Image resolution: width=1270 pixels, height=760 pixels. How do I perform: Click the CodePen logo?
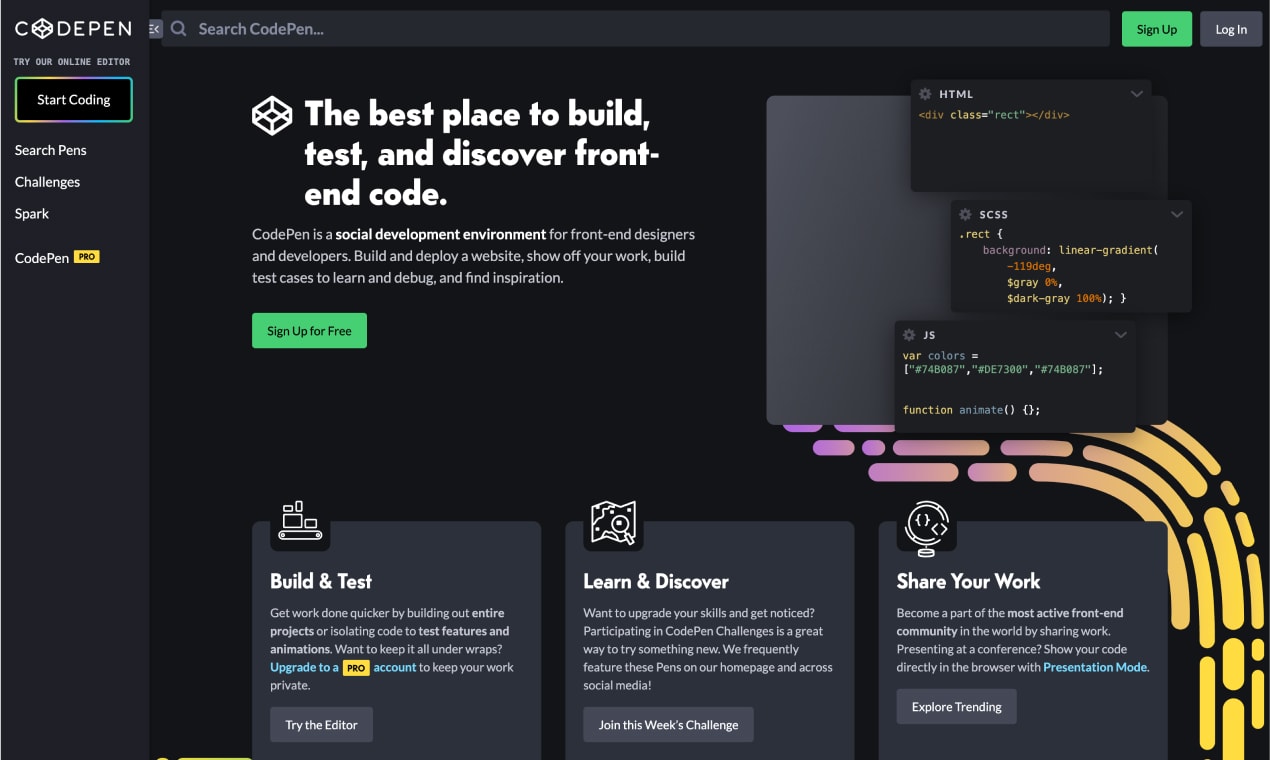(73, 29)
